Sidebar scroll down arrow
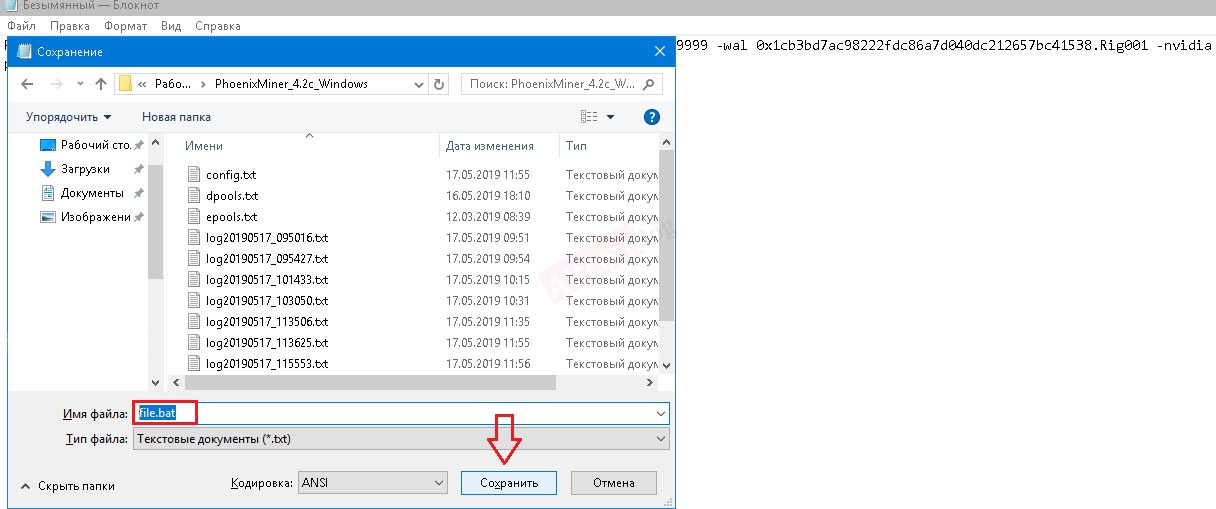This screenshot has width=1216, height=509. click(x=155, y=383)
